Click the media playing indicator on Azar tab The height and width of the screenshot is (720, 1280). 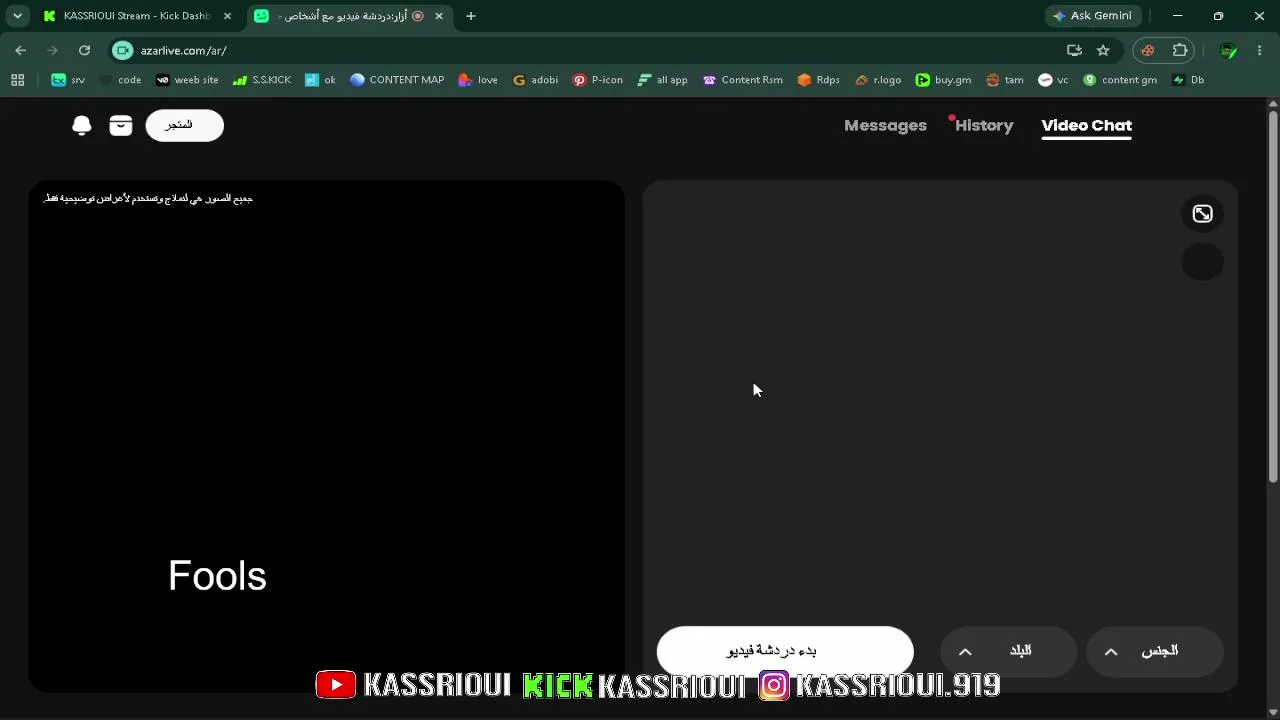point(418,16)
